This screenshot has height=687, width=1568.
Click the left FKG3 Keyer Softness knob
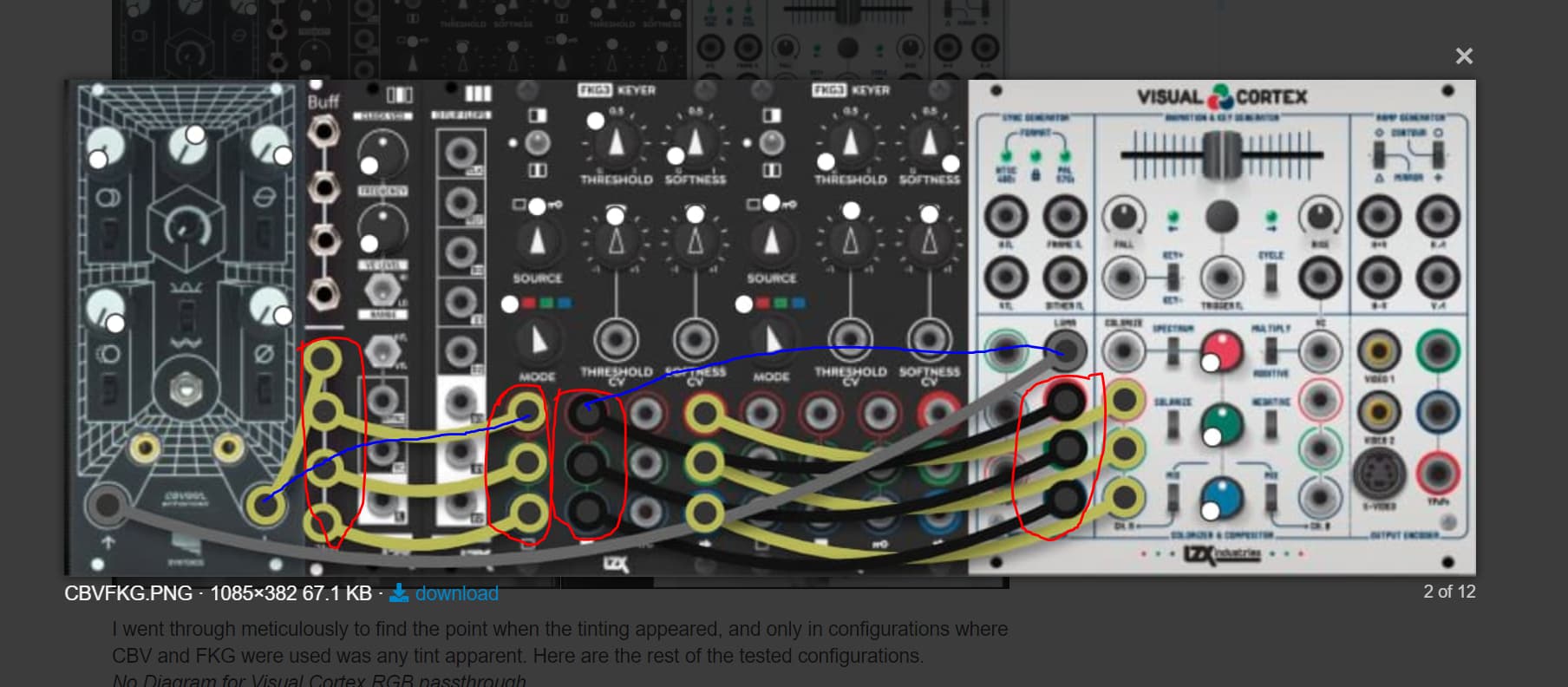695,141
